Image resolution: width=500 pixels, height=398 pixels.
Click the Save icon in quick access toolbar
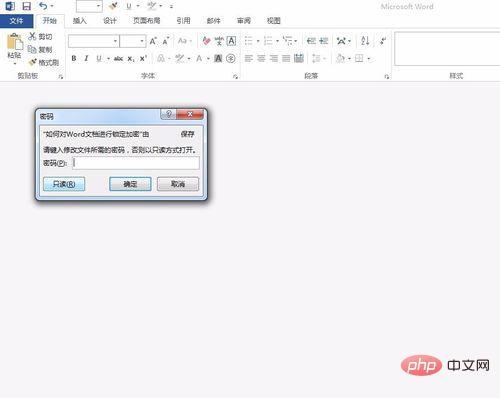[x=26, y=6]
